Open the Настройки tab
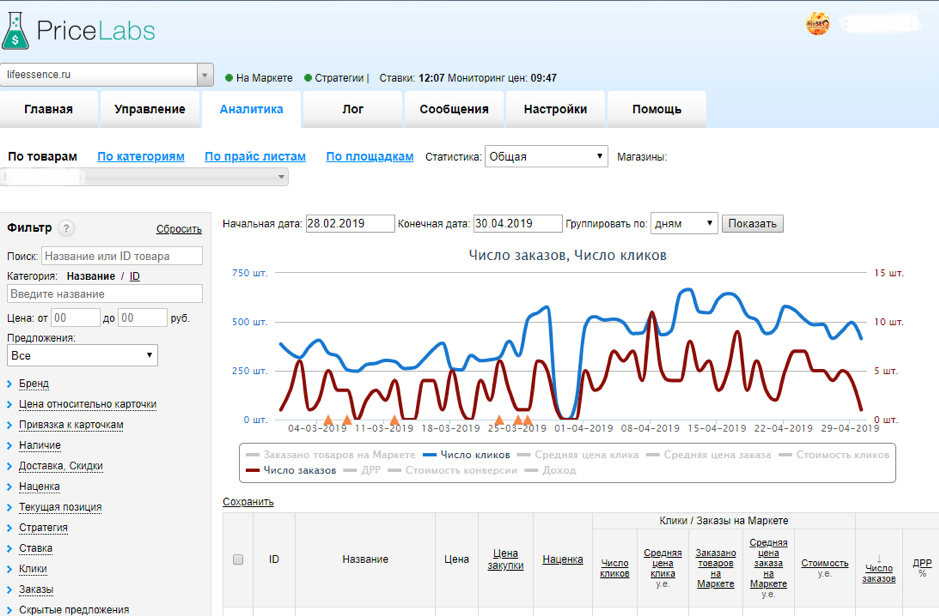 (x=555, y=110)
